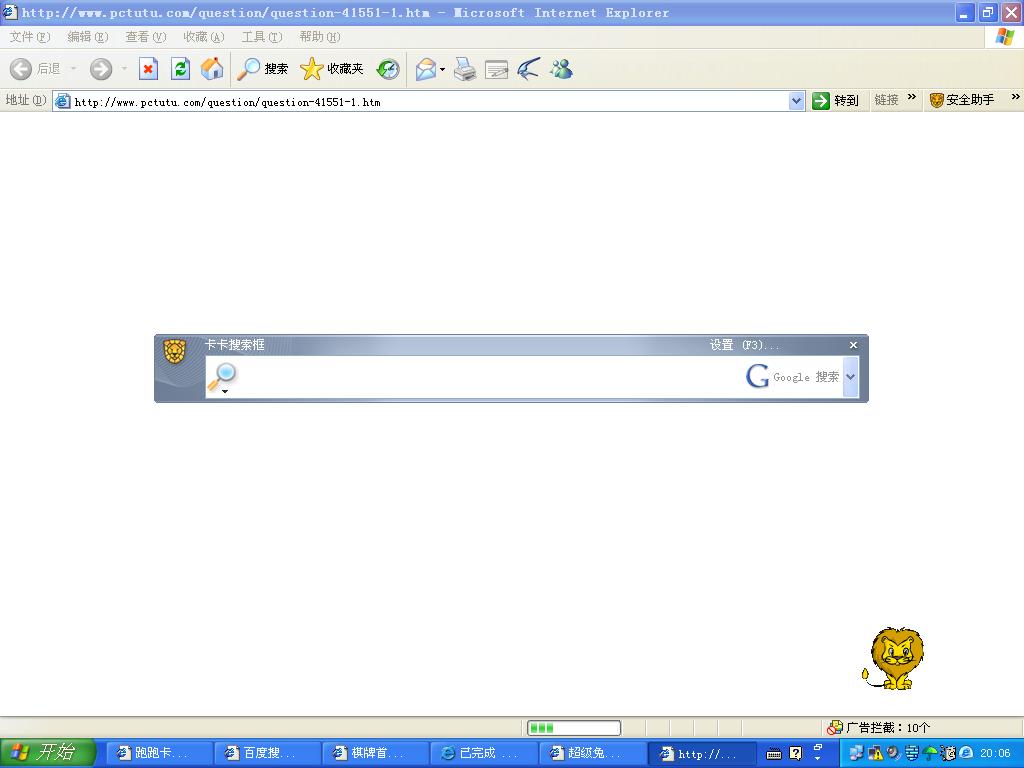This screenshot has height=768, width=1024.
Task: Click the 安全助手 security assistant button
Action: click(x=961, y=100)
